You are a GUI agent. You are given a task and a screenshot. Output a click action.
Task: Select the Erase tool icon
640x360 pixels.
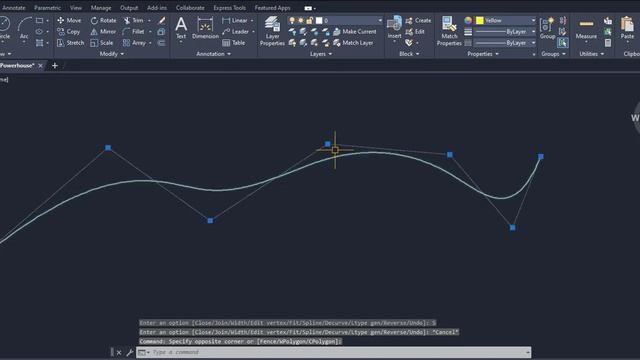coord(162,20)
